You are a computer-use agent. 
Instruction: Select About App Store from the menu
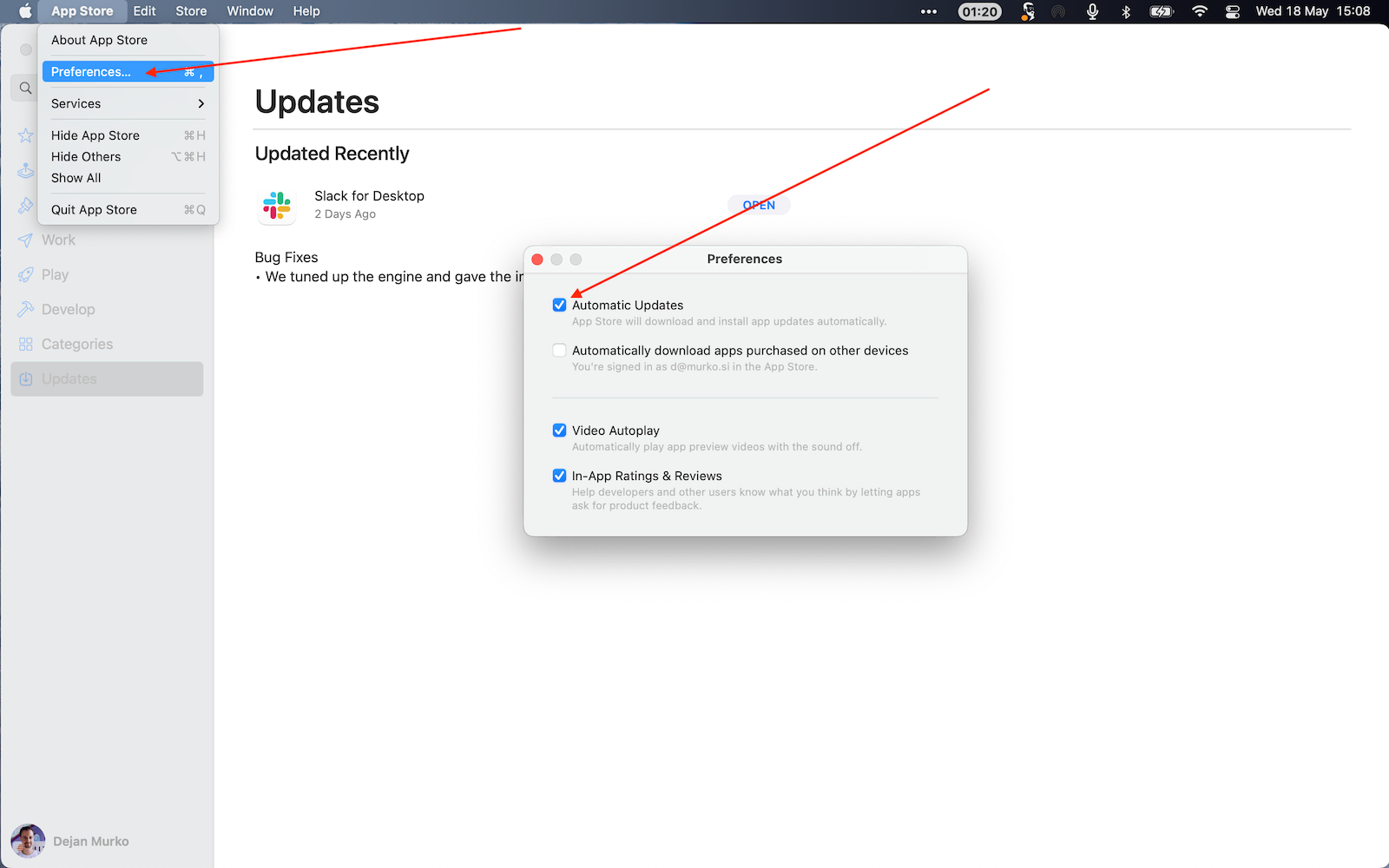coord(99,40)
